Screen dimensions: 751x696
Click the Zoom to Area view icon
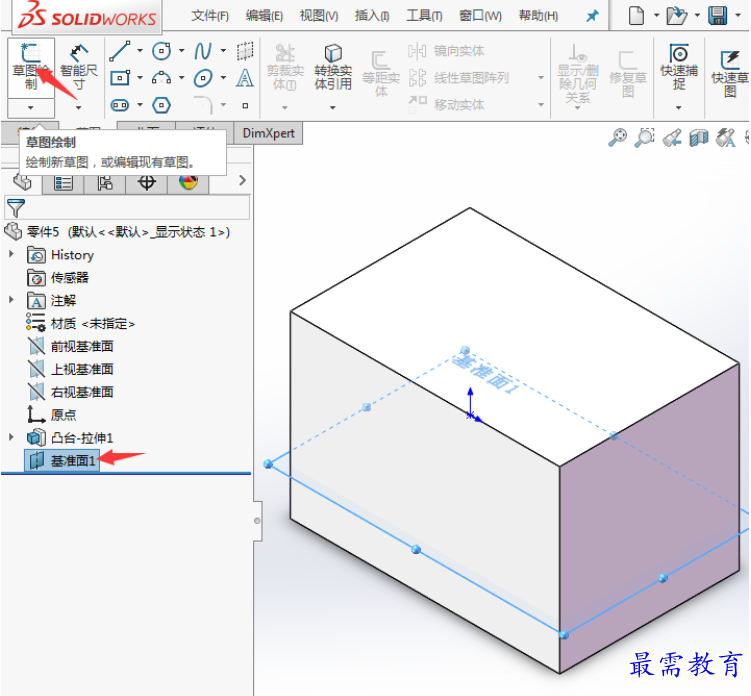tap(645, 137)
